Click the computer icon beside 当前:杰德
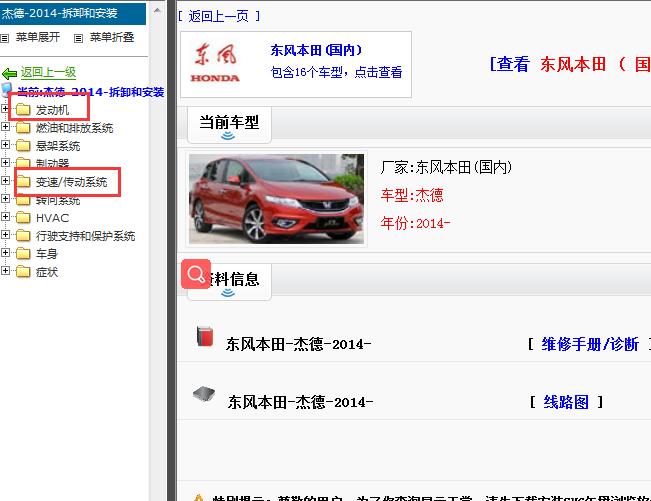The image size is (651, 501). click(7, 89)
